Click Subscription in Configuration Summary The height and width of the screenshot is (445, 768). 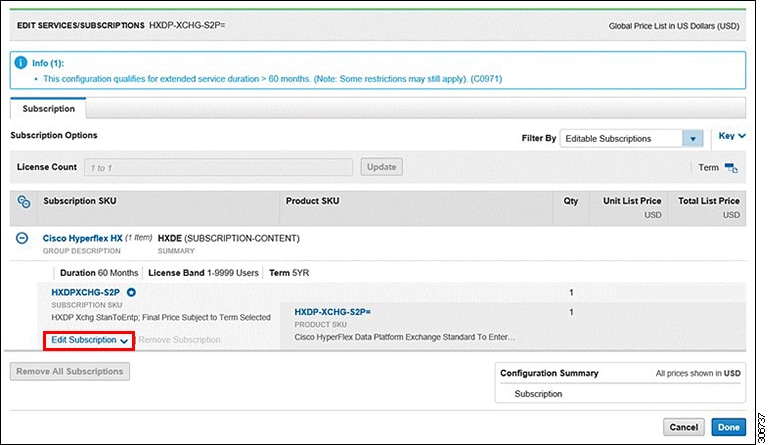click(538, 394)
